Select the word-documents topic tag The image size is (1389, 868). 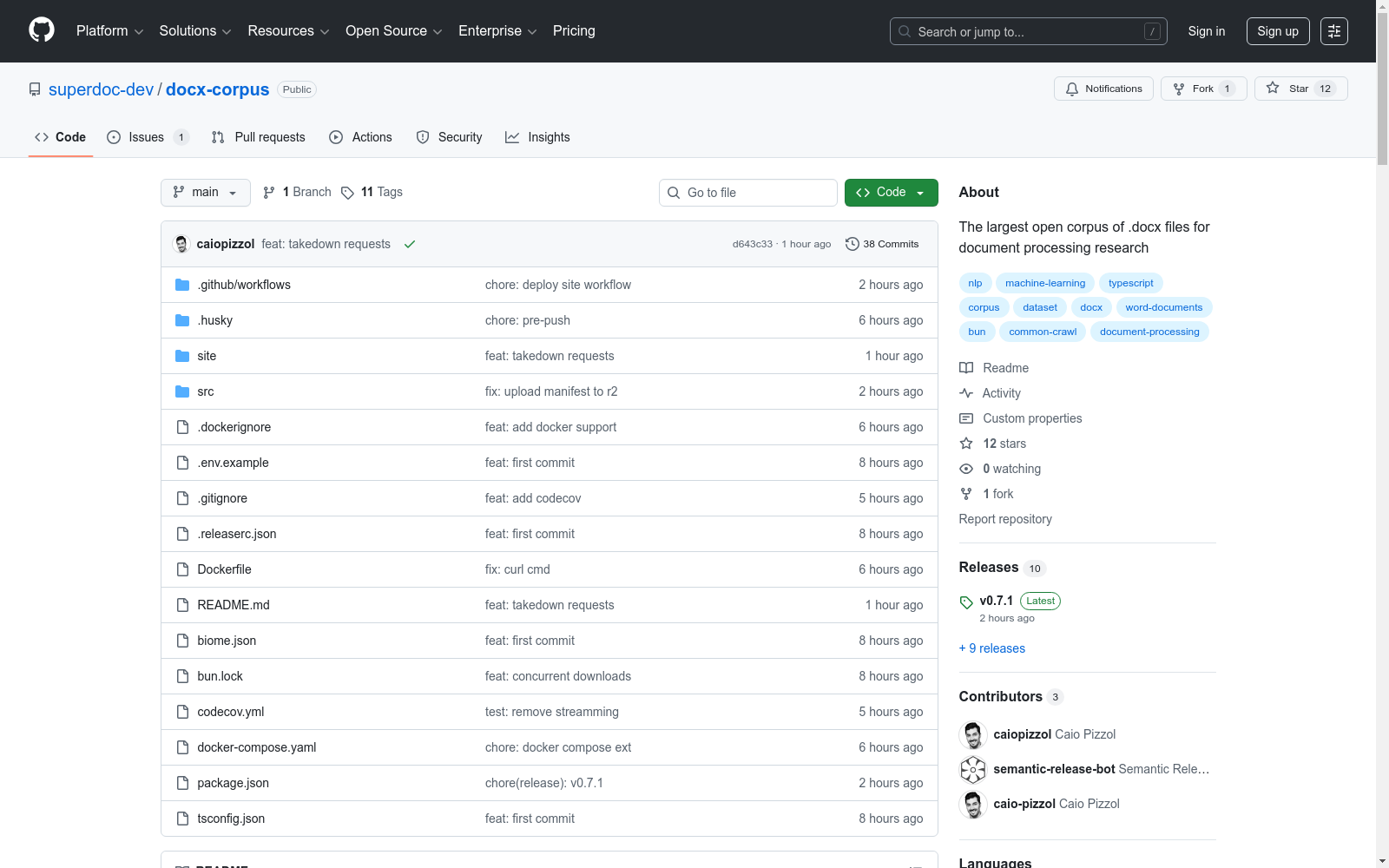[x=1164, y=307]
